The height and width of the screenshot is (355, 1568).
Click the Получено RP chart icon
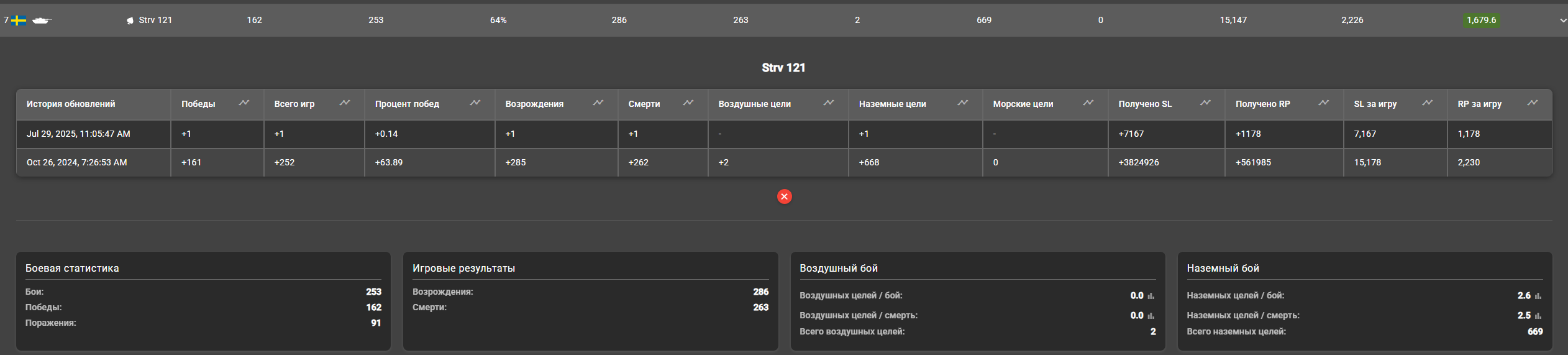pos(1324,103)
